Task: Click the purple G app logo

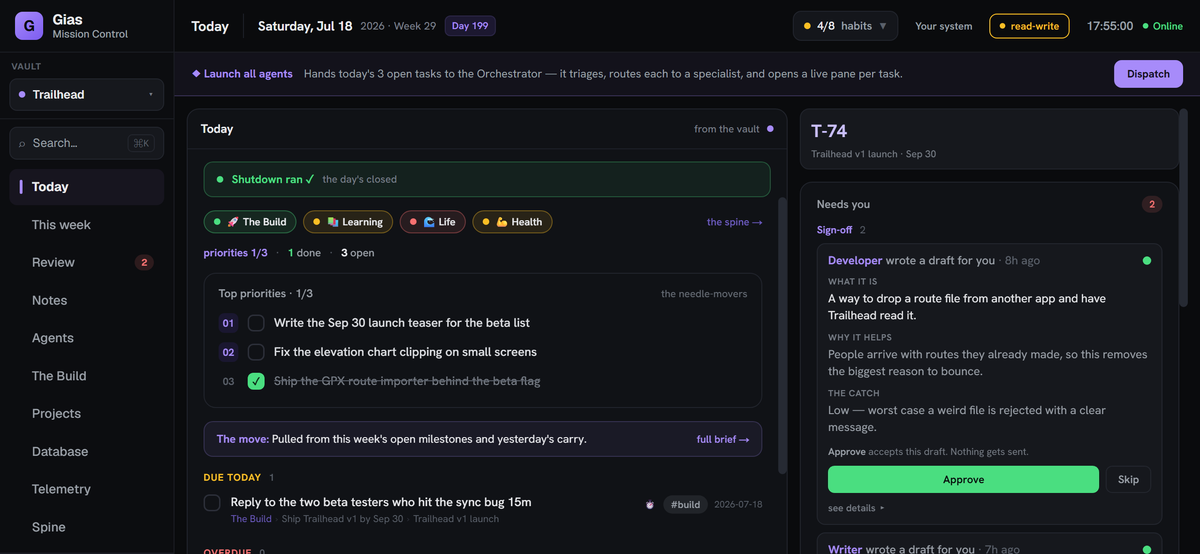Action: click(29, 26)
